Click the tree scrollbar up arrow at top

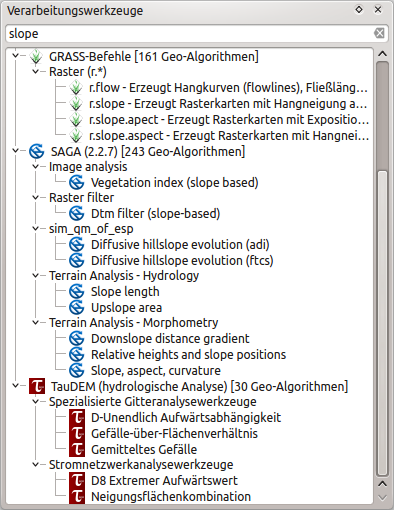click(x=382, y=54)
